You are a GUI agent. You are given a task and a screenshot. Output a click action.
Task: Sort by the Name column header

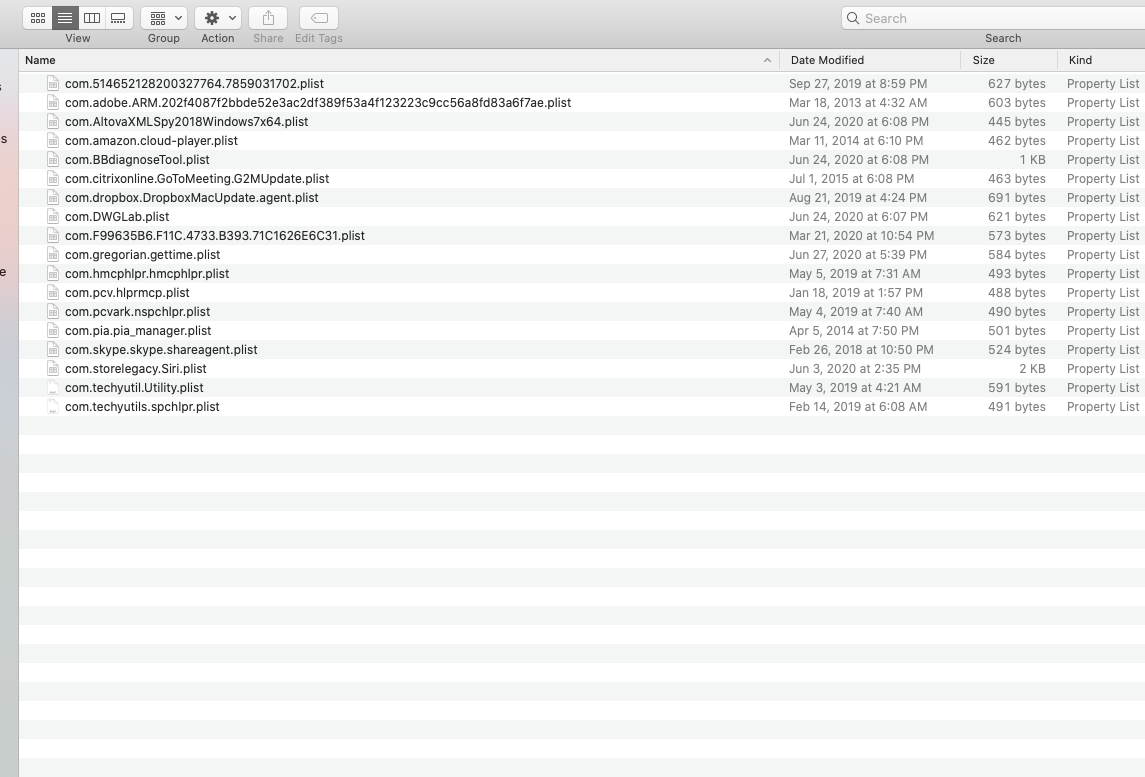click(399, 60)
